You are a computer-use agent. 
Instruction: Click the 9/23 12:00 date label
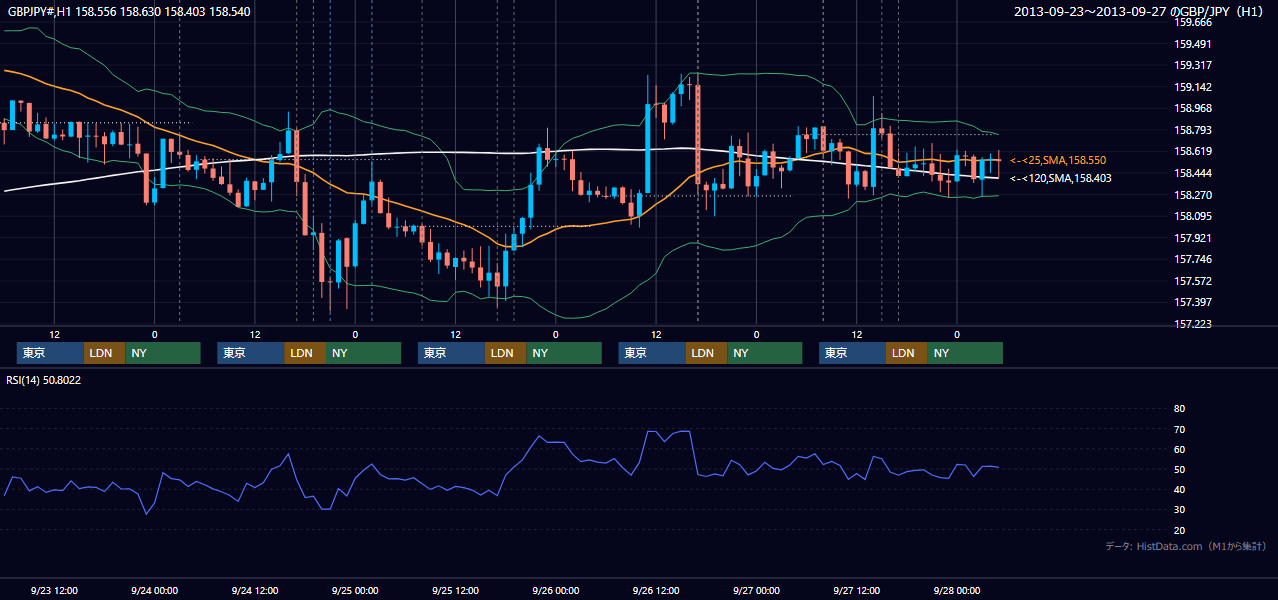click(x=54, y=590)
